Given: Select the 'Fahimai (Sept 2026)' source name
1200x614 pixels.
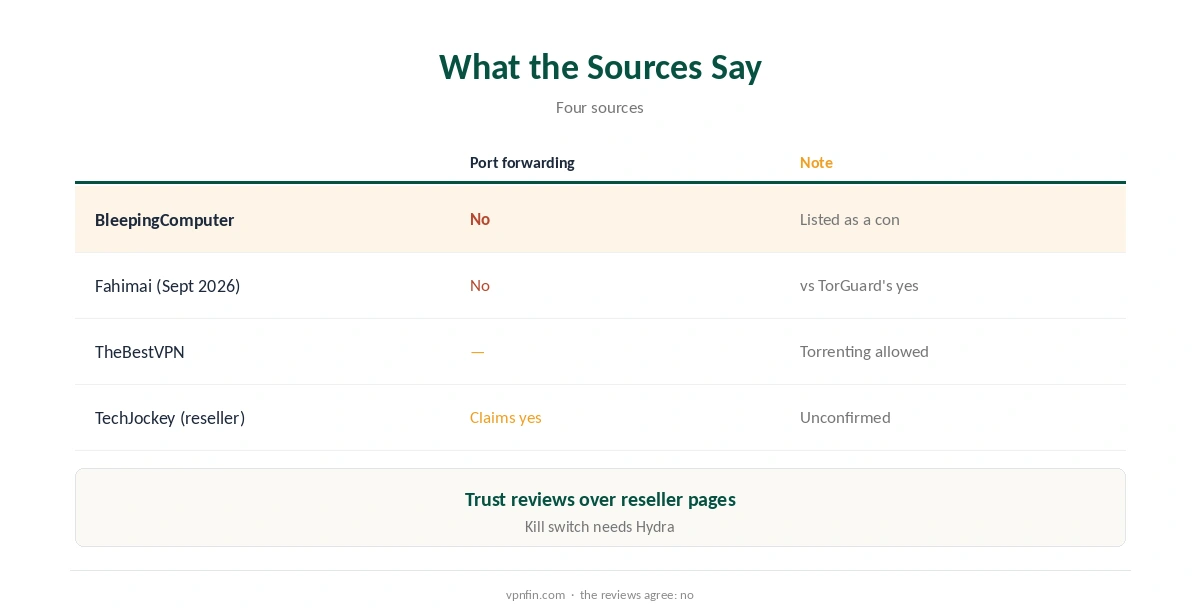Looking at the screenshot, I should click(168, 286).
